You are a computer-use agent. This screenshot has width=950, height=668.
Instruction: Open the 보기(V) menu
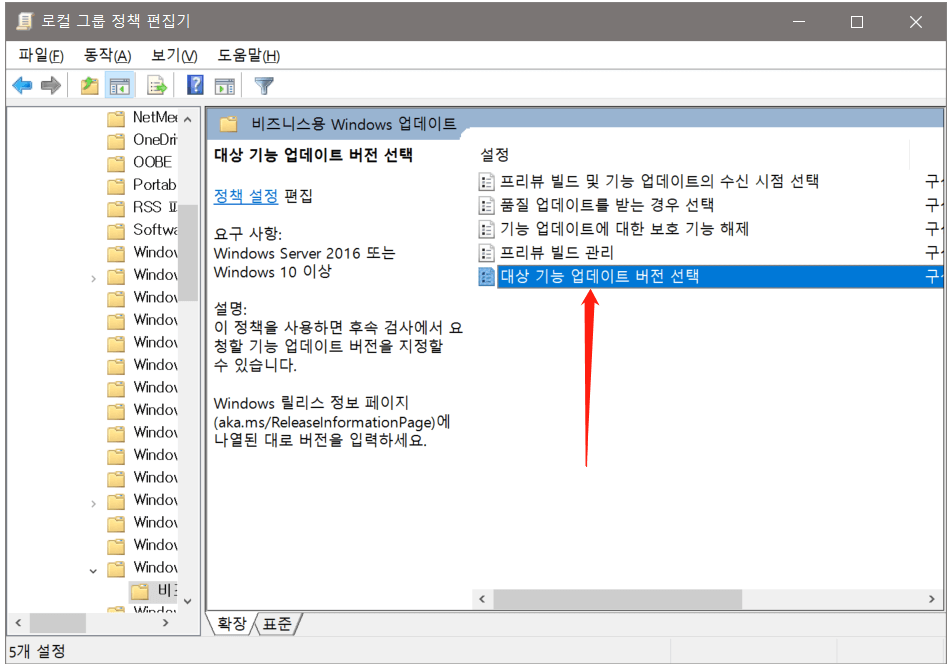[x=174, y=55]
